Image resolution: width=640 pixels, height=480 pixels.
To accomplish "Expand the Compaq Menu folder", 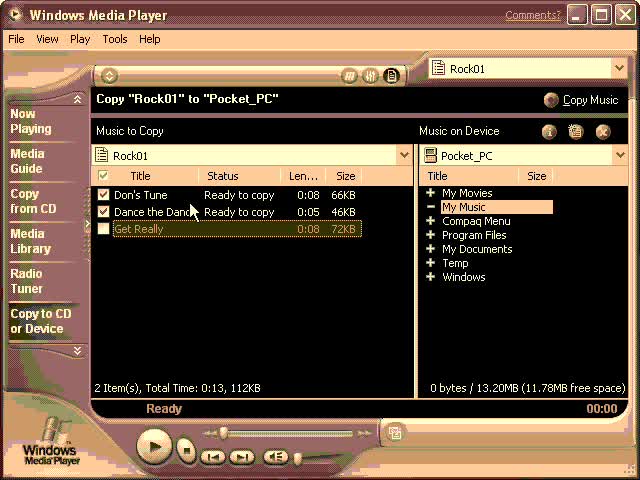I will [x=430, y=221].
